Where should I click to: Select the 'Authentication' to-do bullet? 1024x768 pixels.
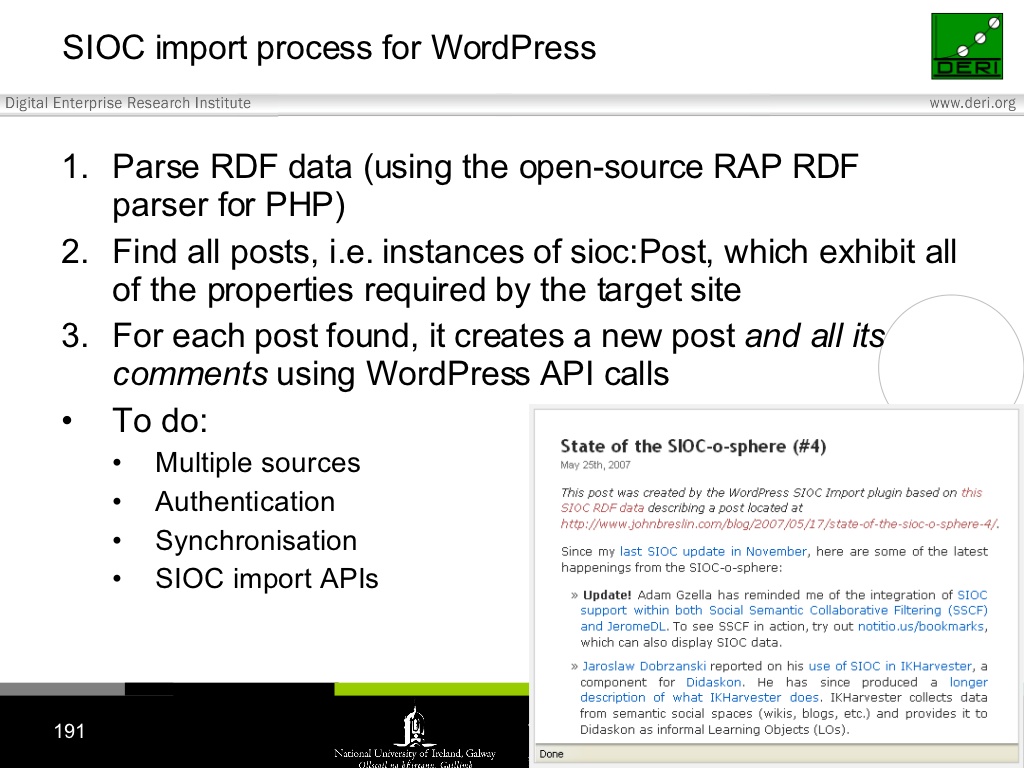(x=245, y=502)
